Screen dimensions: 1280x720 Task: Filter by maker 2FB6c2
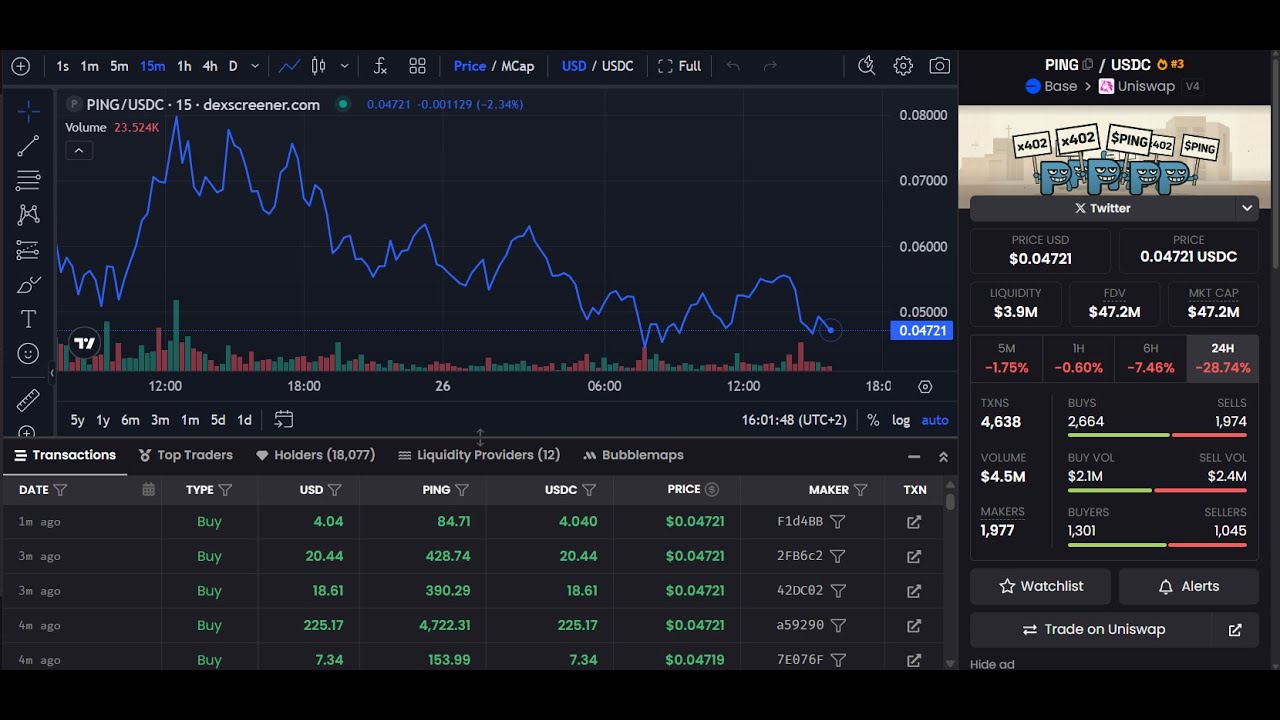coord(838,556)
